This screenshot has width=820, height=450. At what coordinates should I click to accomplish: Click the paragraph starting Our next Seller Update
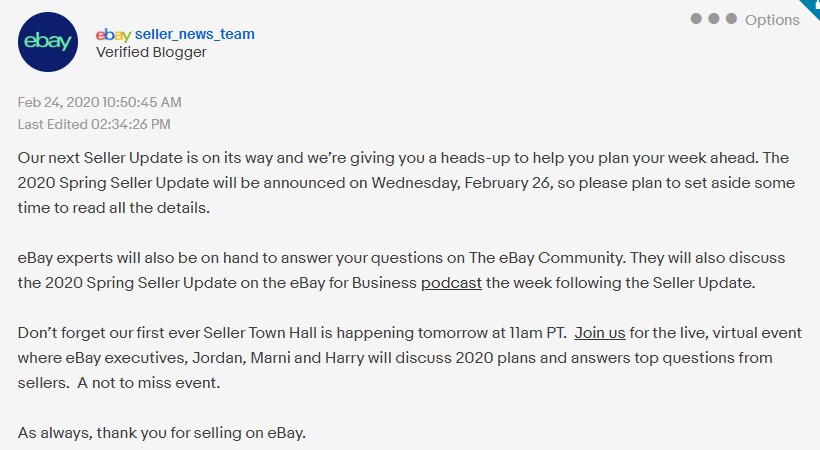[x=406, y=183]
